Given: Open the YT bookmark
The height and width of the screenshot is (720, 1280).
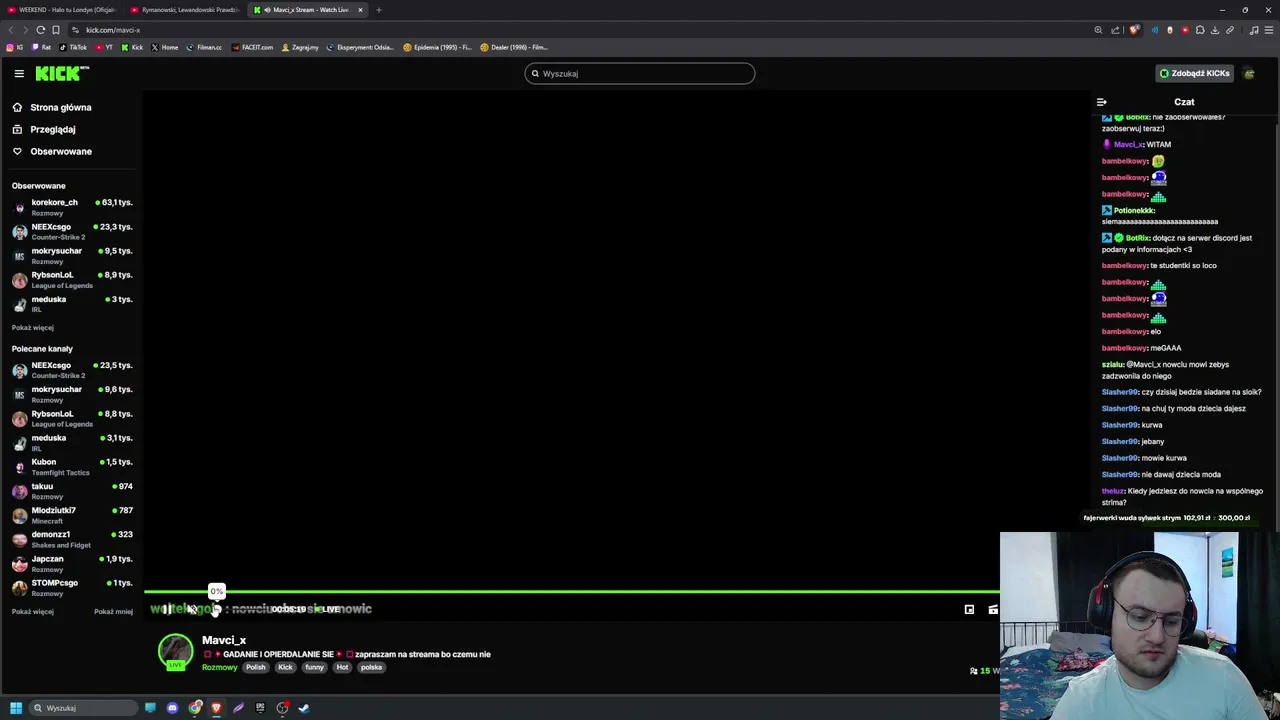Looking at the screenshot, I should [x=104, y=47].
